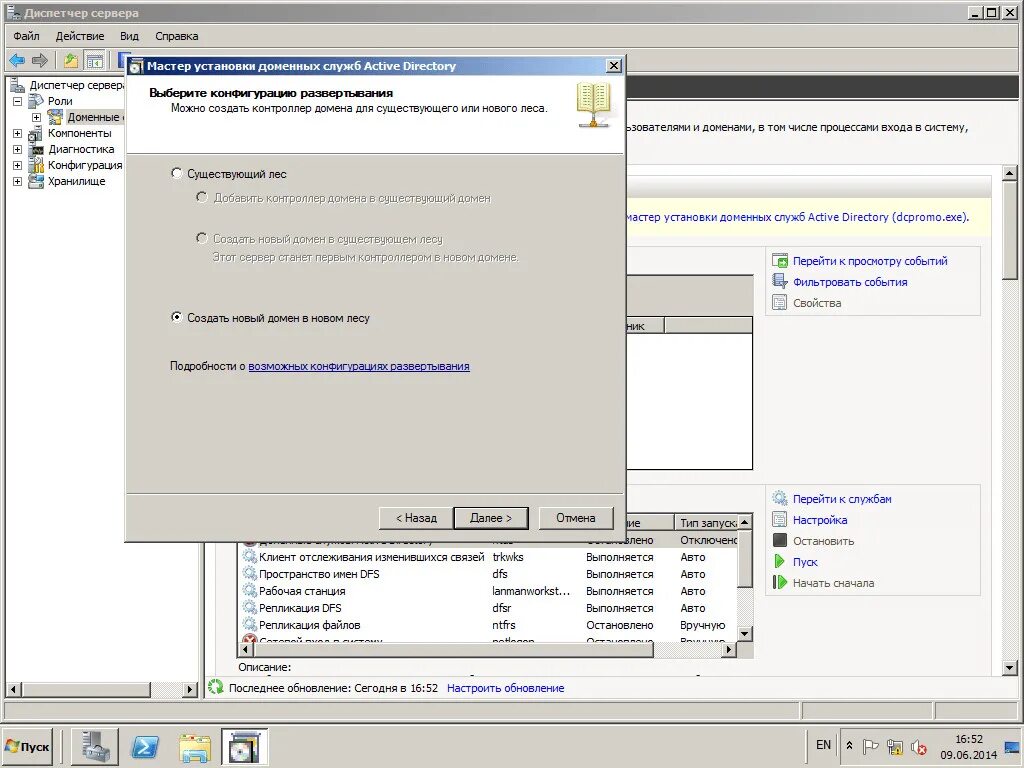Launch PowerShell from the taskbar
This screenshot has height=768, width=1024.
(144, 746)
